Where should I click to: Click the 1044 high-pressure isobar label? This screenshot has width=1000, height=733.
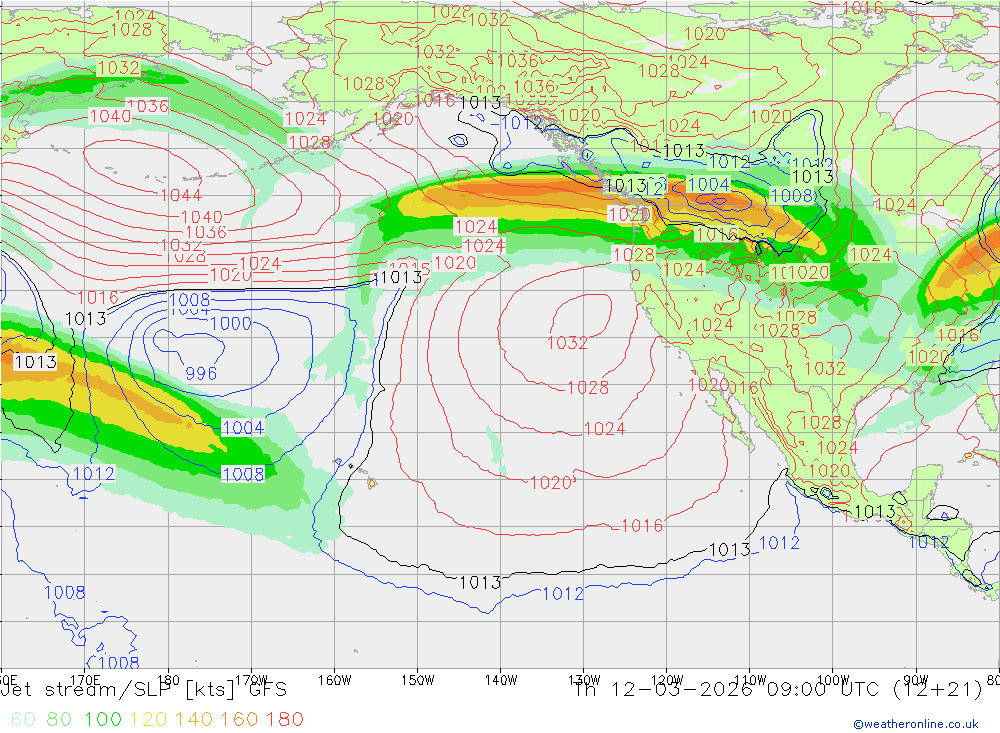pos(181,195)
